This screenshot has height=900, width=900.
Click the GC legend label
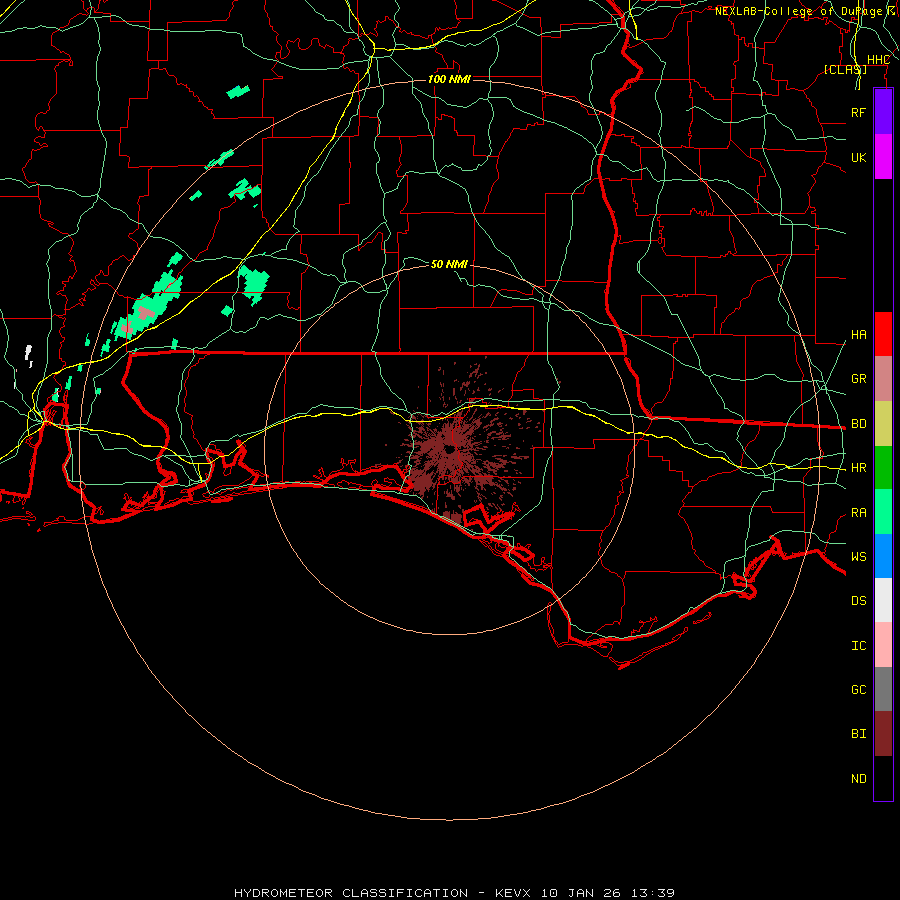pyautogui.click(x=858, y=690)
